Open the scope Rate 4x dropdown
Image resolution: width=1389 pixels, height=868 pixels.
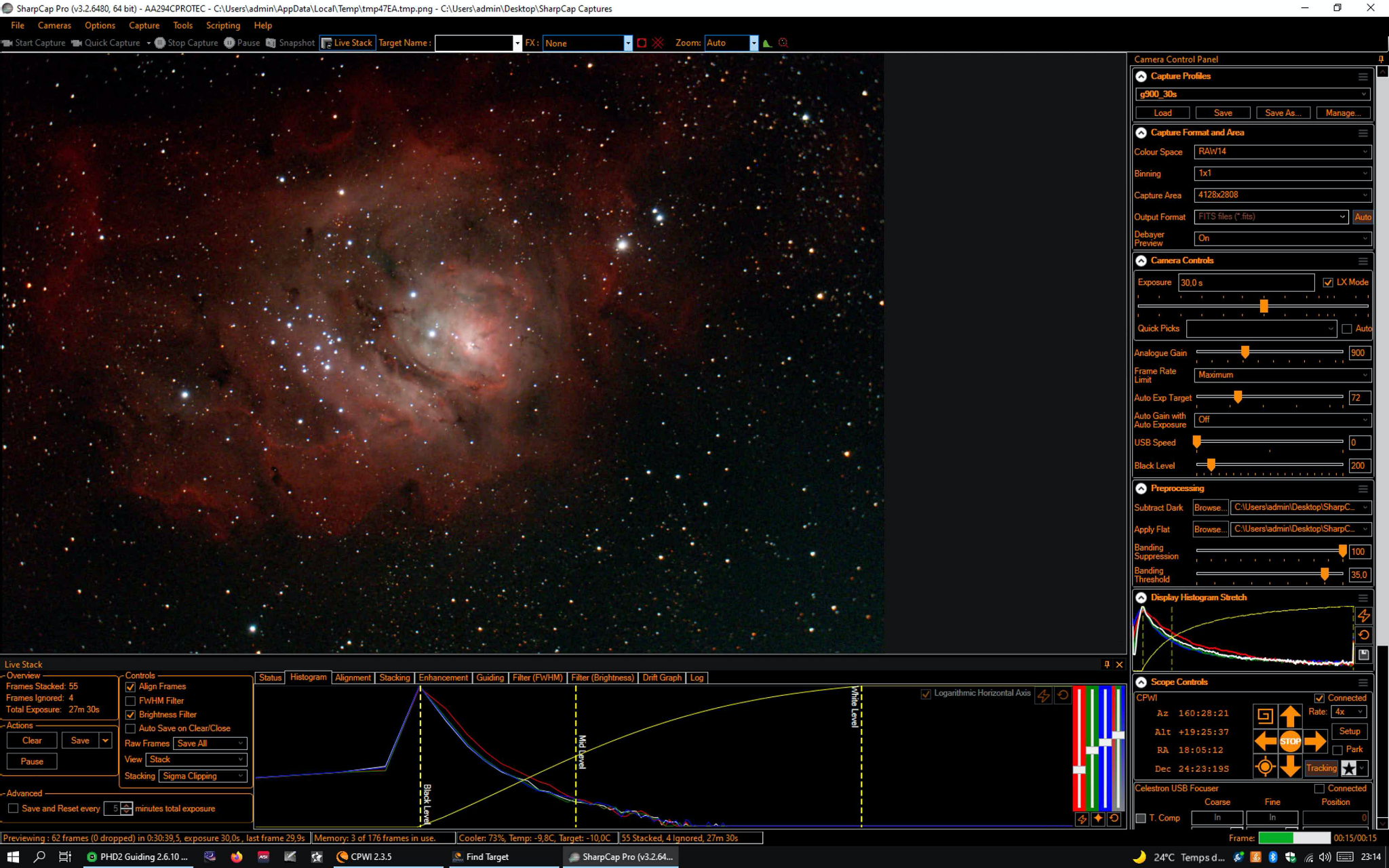[1348, 712]
